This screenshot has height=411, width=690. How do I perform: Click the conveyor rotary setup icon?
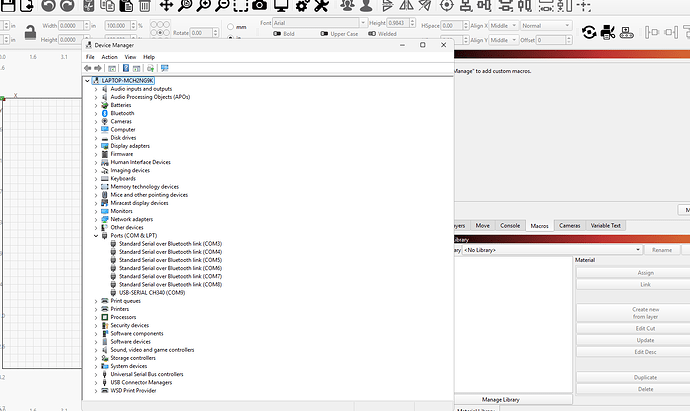pyautogui.click(x=626, y=32)
